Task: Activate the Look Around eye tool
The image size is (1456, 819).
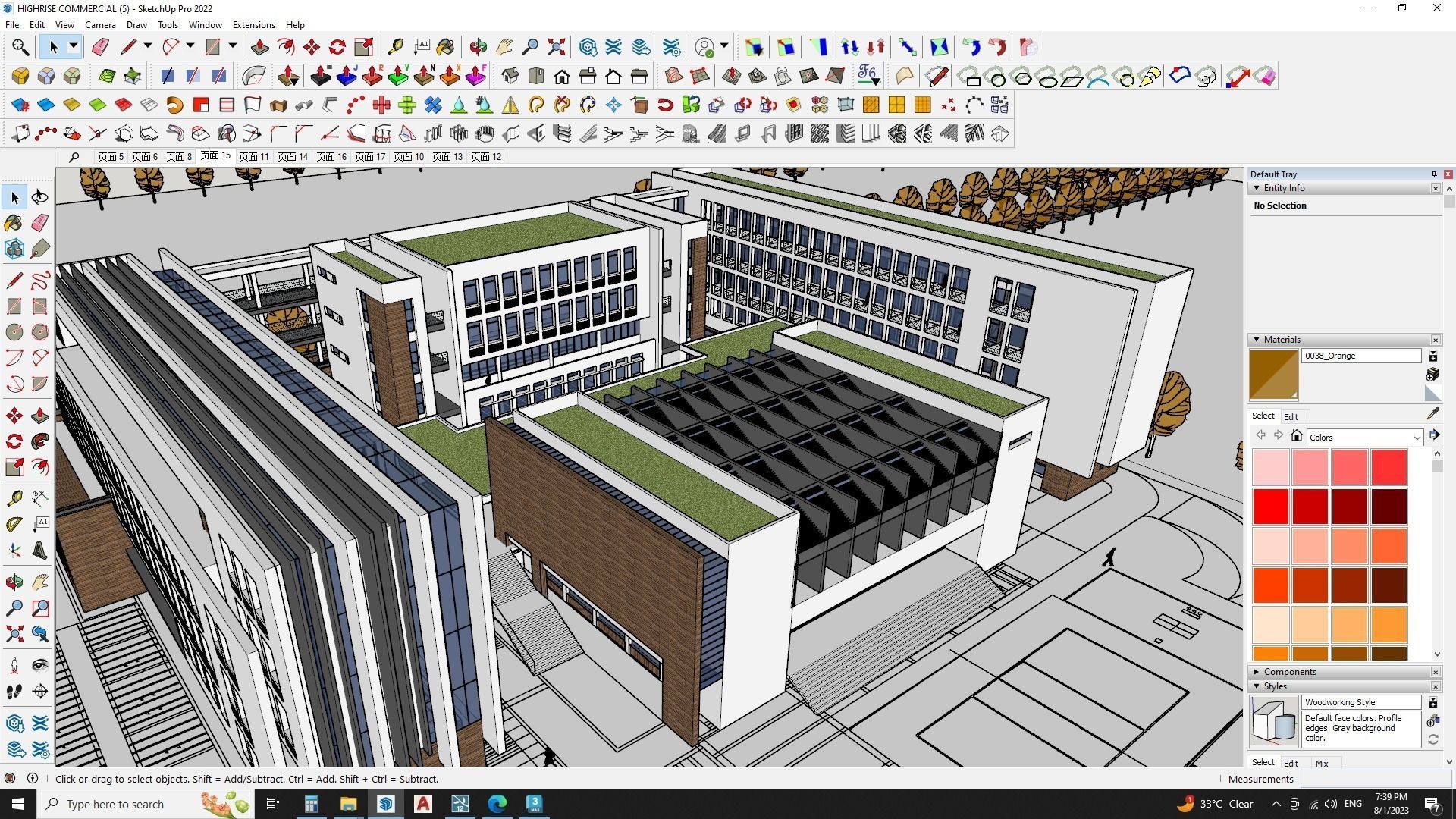Action: pos(40,666)
